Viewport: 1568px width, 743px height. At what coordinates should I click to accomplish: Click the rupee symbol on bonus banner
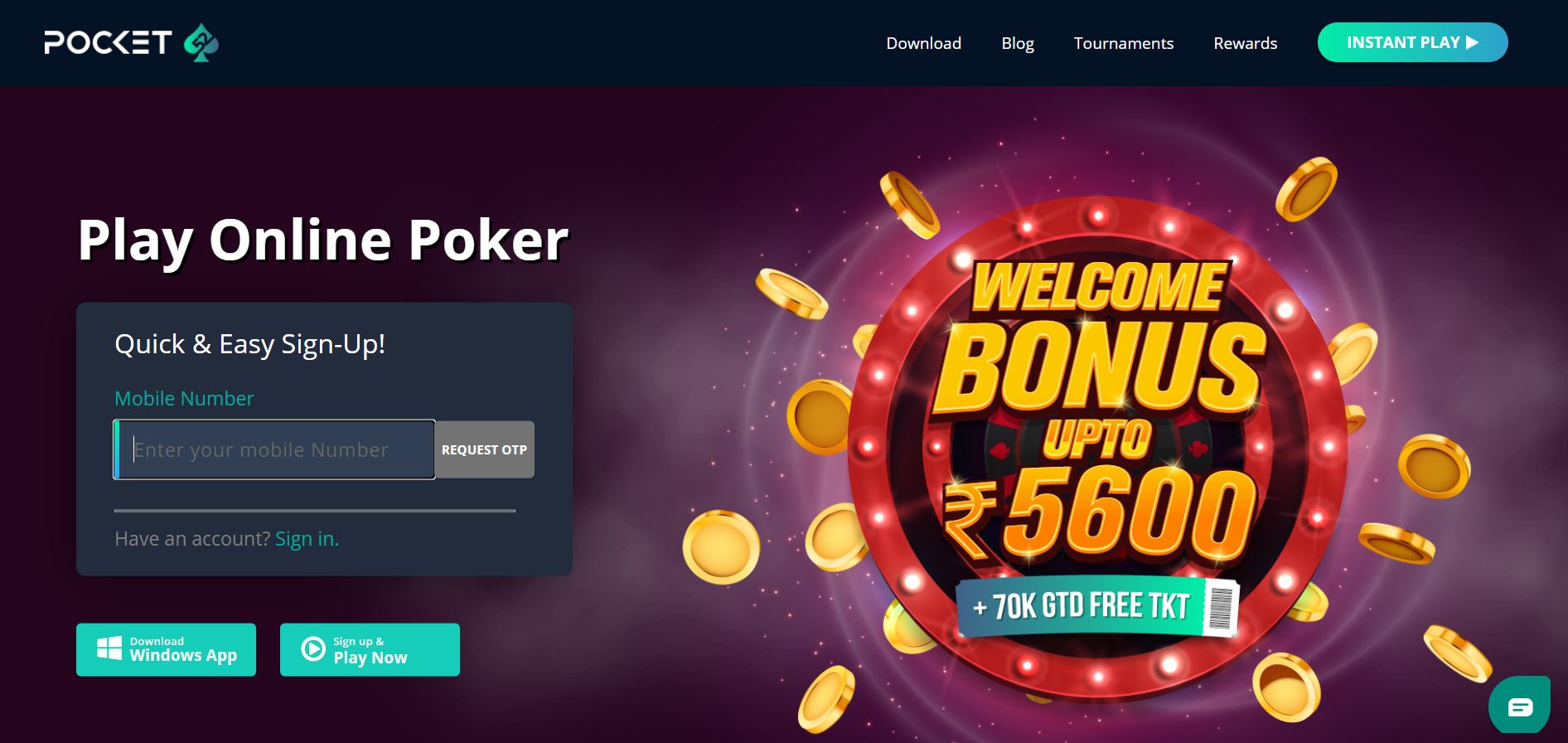coord(970,521)
